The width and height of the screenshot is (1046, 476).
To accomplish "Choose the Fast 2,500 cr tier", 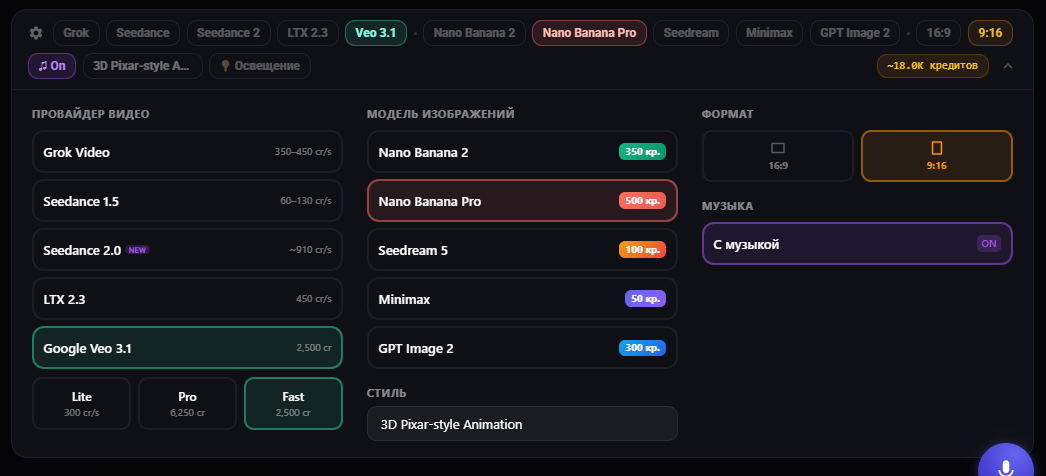I will pyautogui.click(x=294, y=403).
